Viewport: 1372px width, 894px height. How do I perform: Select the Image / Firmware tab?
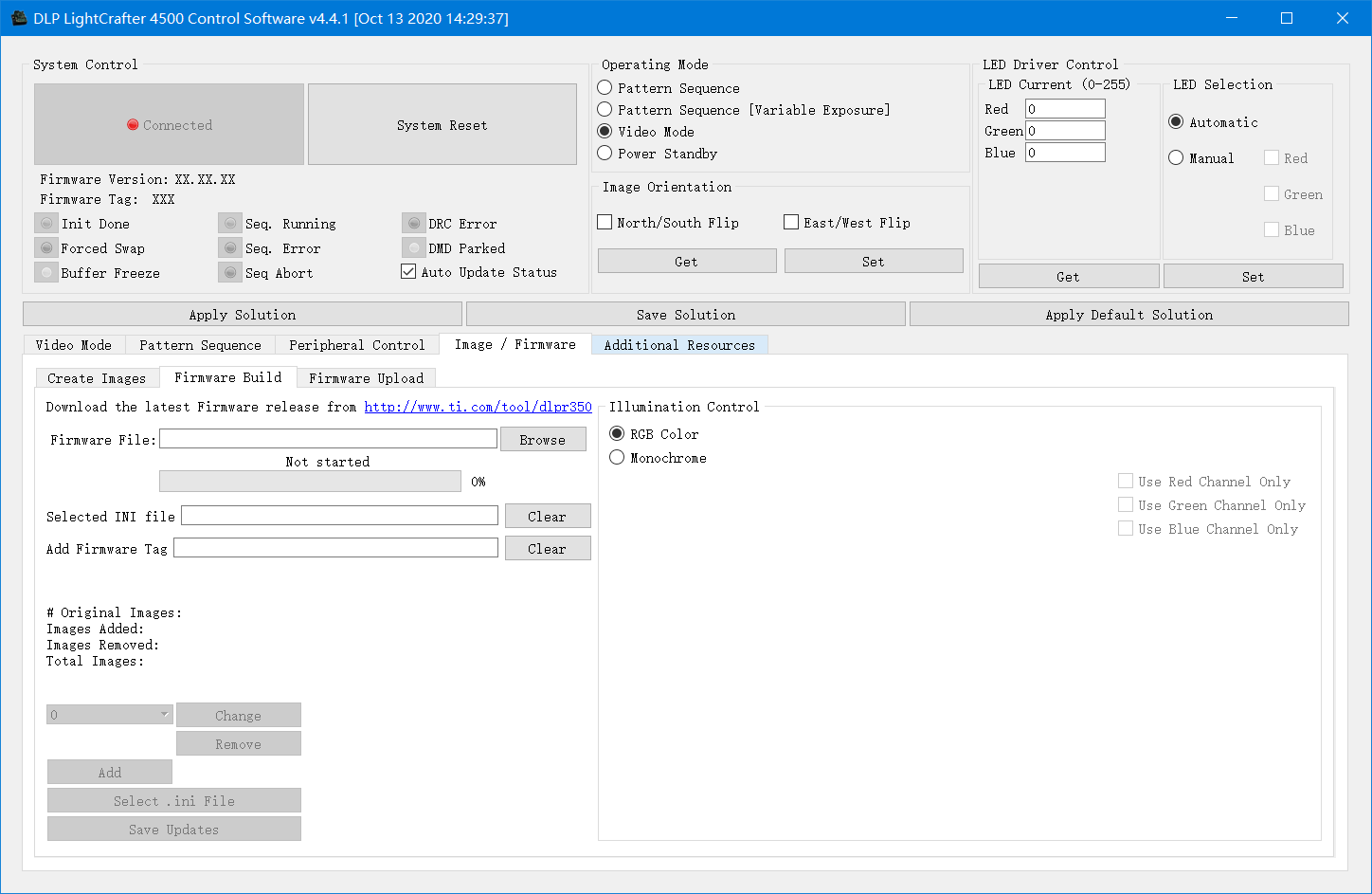click(x=515, y=344)
